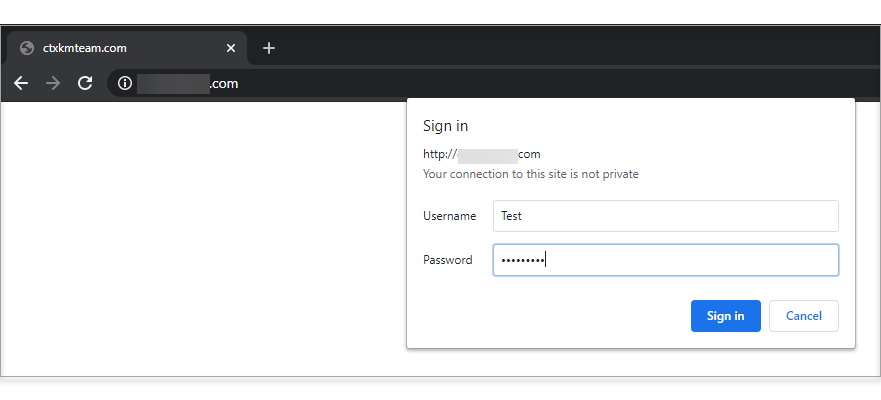Focus the address bar ending in .com
881x400 pixels.
[494, 84]
